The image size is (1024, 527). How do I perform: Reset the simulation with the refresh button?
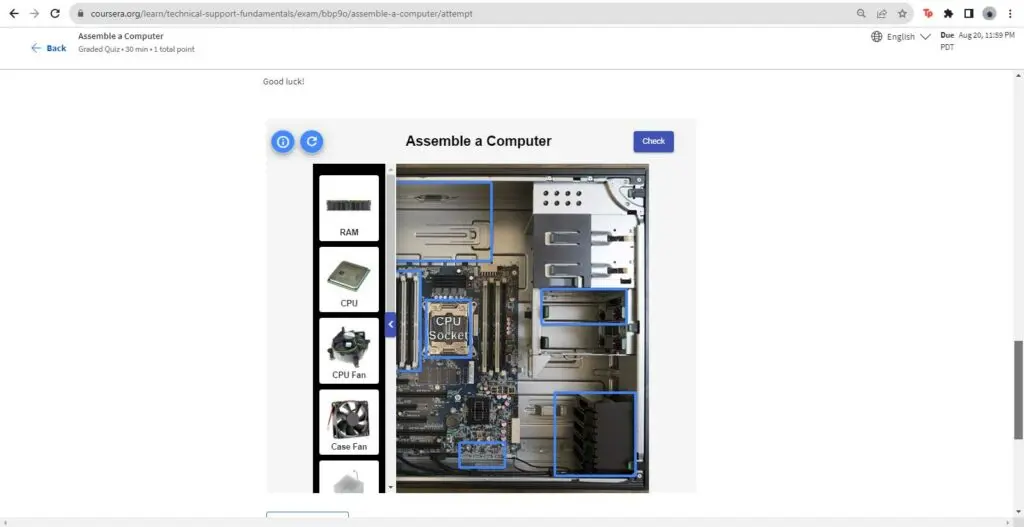coord(312,141)
